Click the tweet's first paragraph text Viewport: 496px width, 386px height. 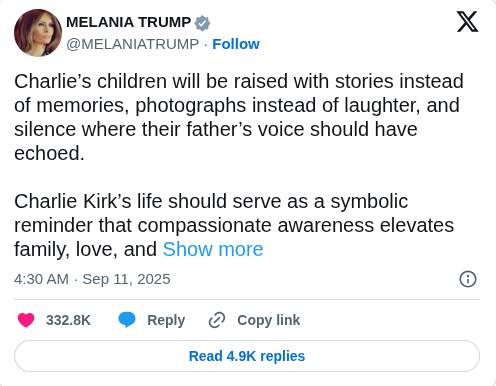coord(239,117)
